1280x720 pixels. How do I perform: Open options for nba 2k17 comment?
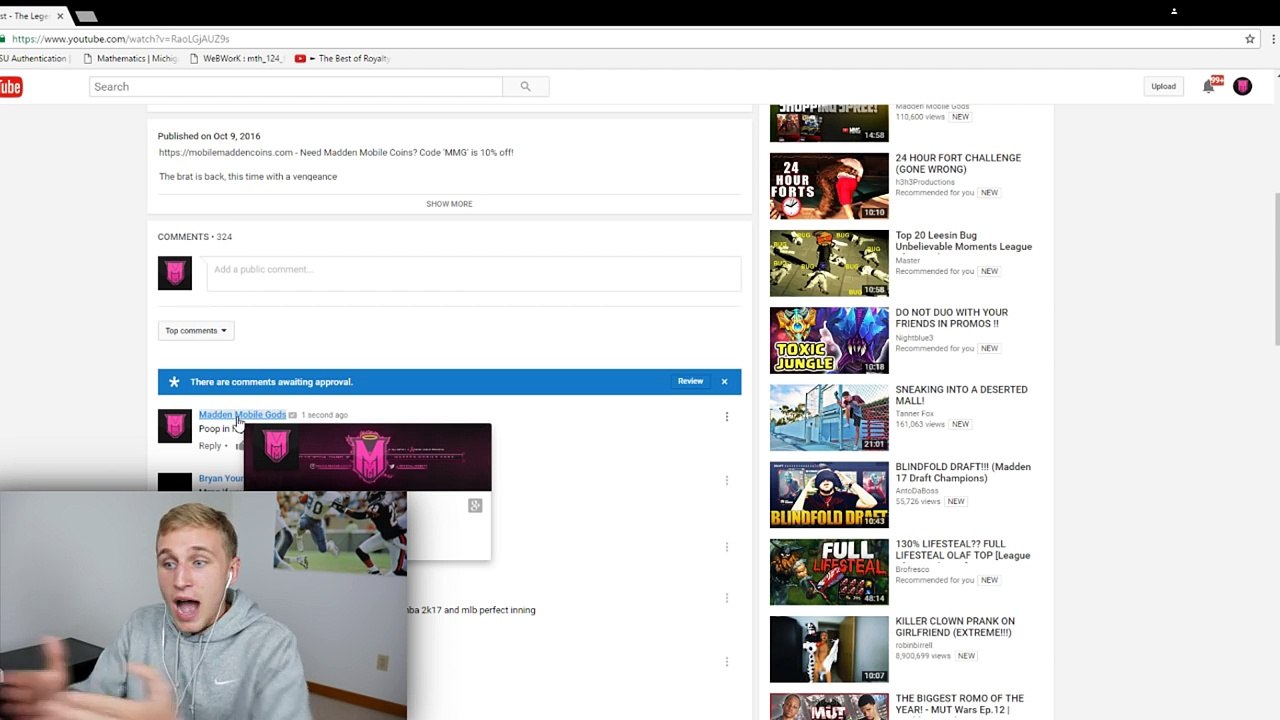click(x=727, y=598)
